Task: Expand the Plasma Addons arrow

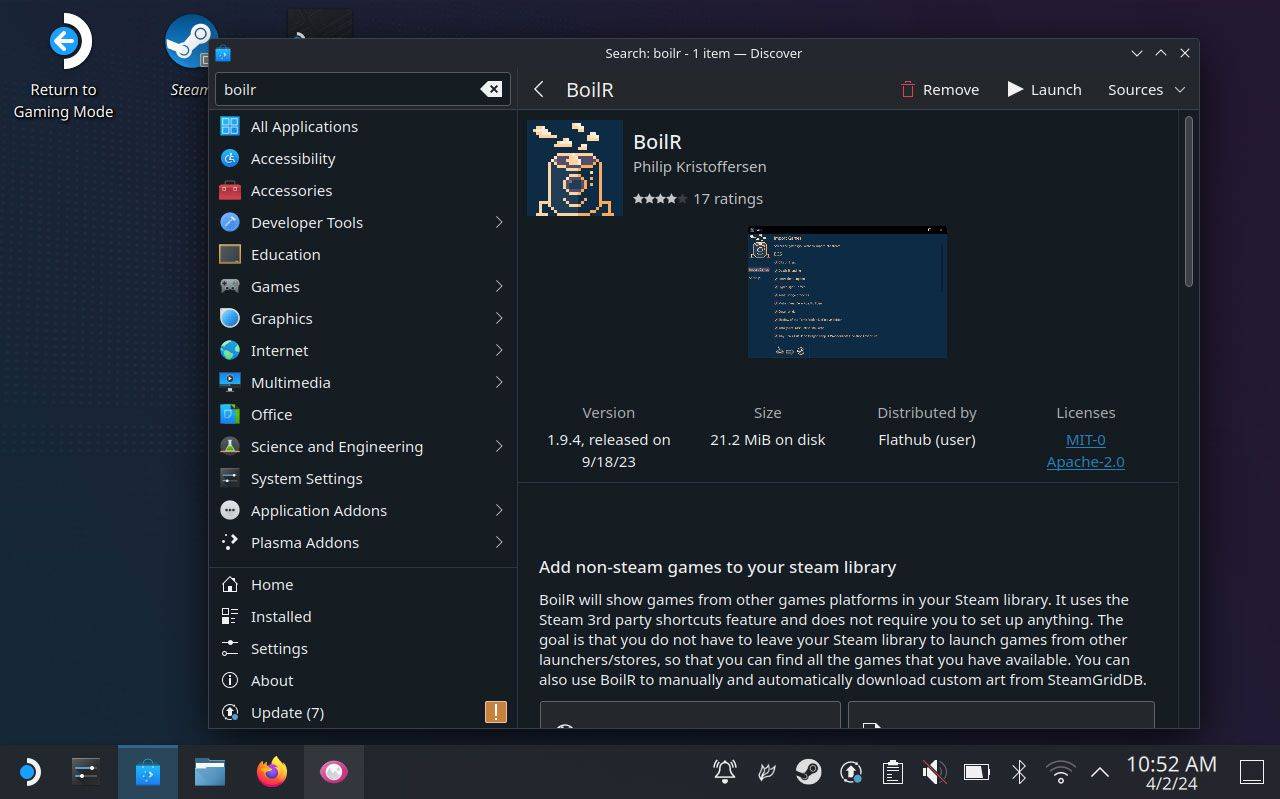Action: tap(498, 542)
